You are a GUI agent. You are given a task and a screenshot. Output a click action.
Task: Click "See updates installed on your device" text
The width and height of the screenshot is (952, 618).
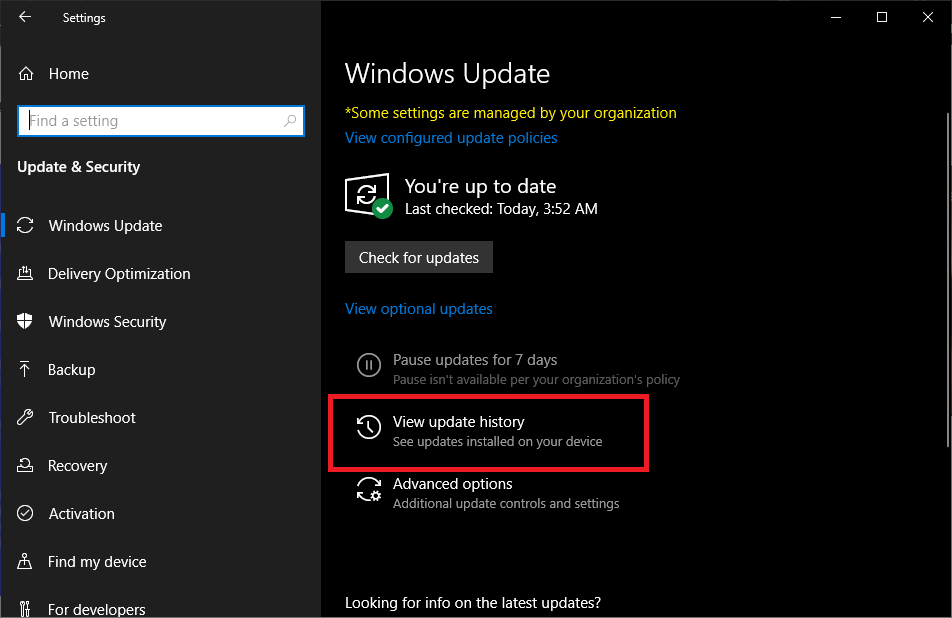click(x=497, y=441)
